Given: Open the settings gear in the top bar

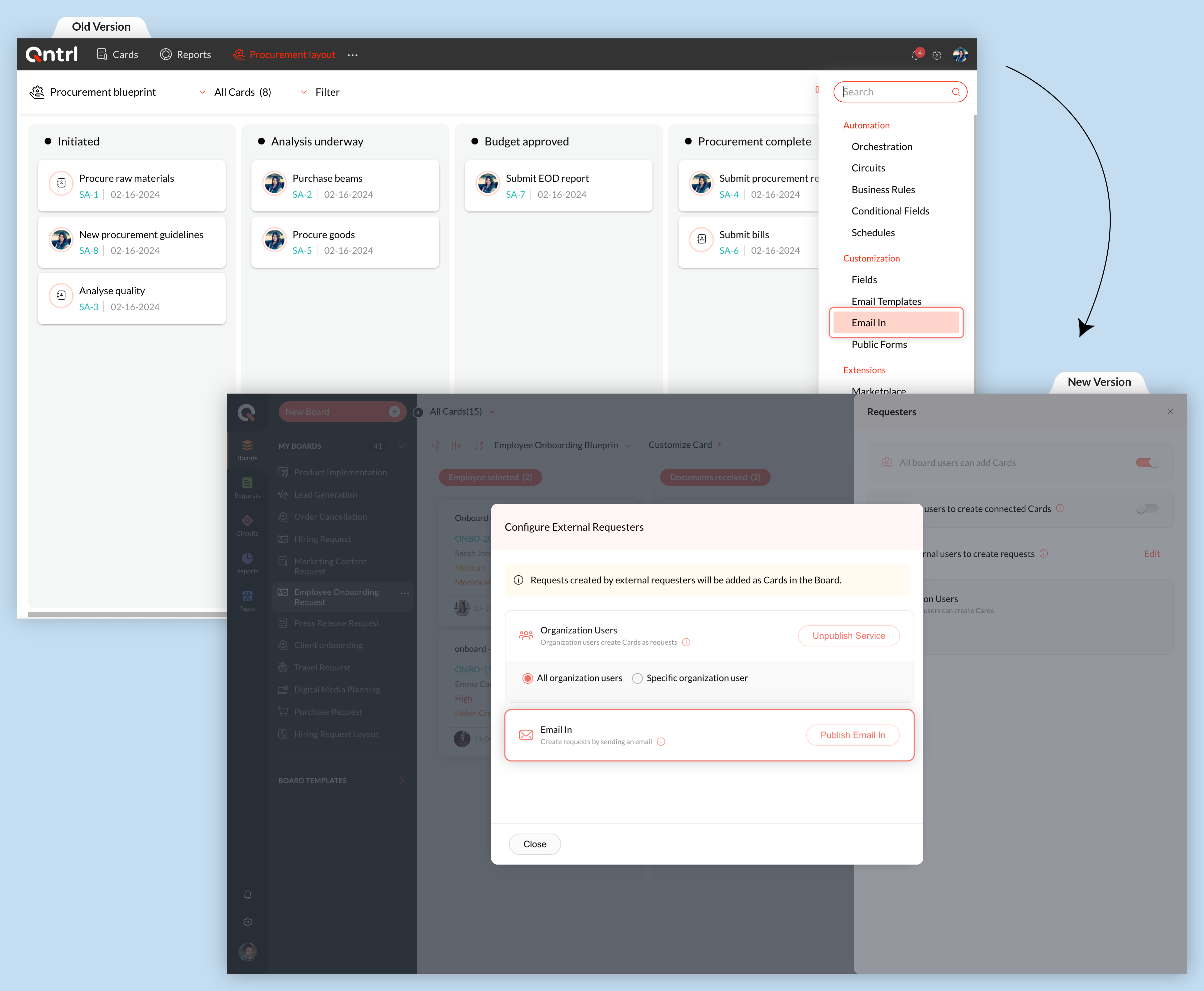Looking at the screenshot, I should click(936, 55).
